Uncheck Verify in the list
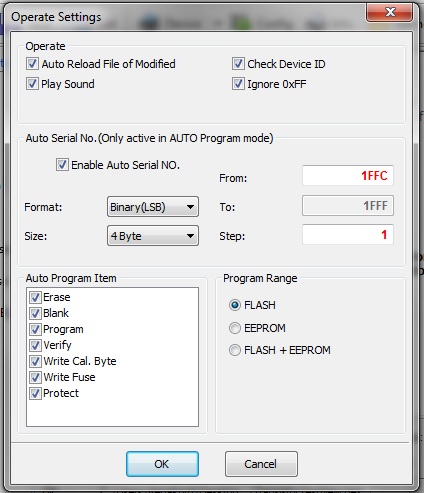The width and height of the screenshot is (424, 493). point(35,345)
